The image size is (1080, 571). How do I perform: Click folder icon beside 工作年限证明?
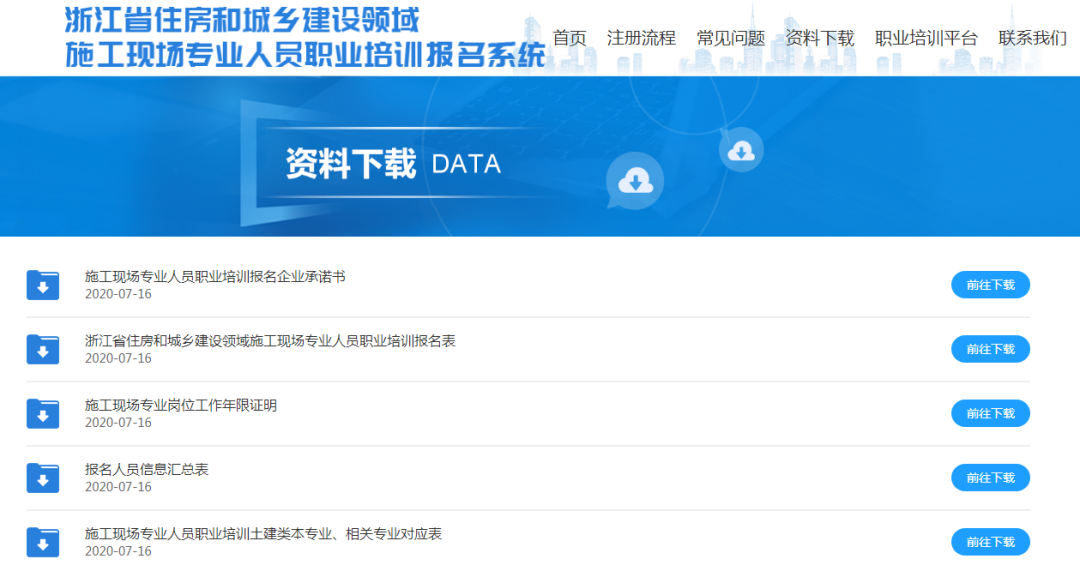[x=43, y=413]
